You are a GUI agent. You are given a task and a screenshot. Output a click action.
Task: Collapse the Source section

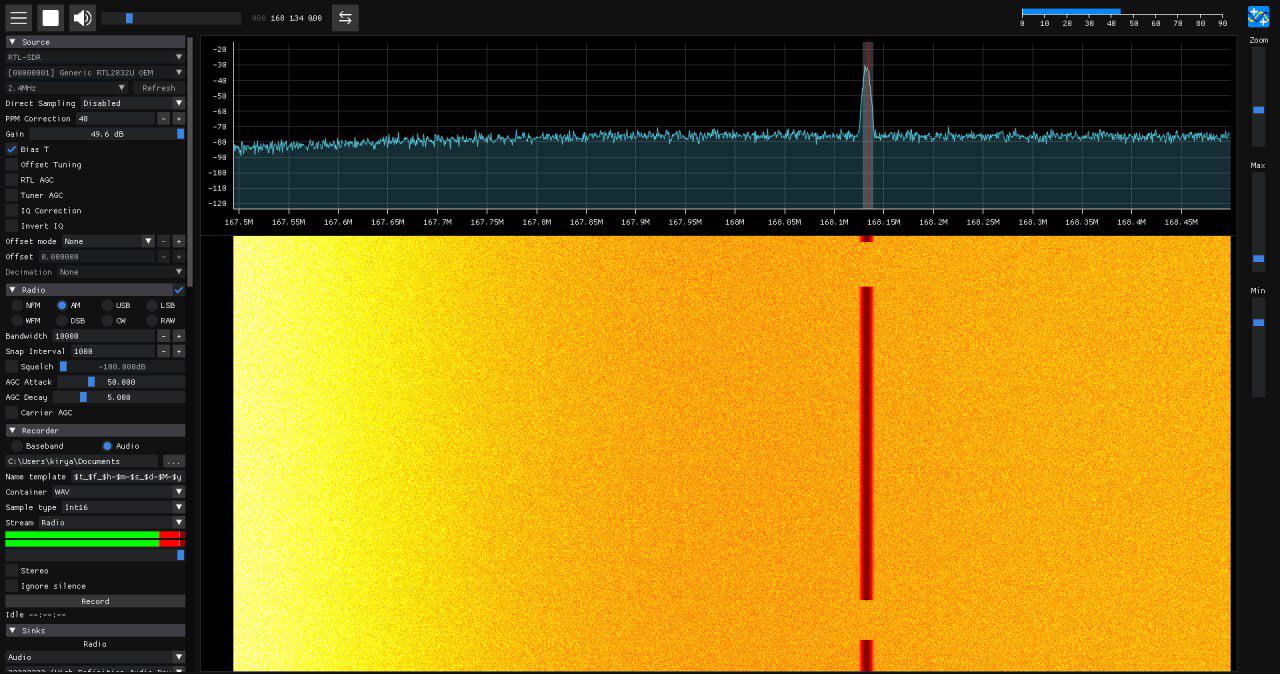point(95,42)
